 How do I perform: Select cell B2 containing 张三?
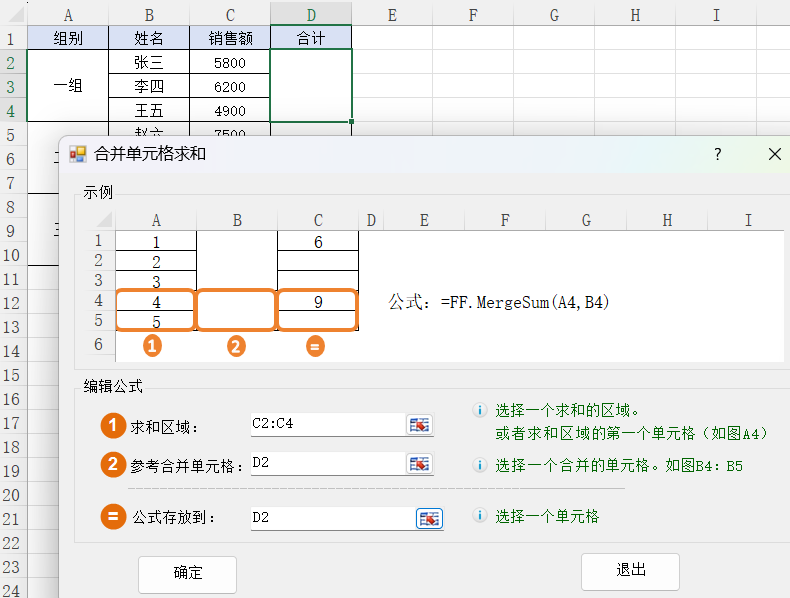[x=148, y=62]
